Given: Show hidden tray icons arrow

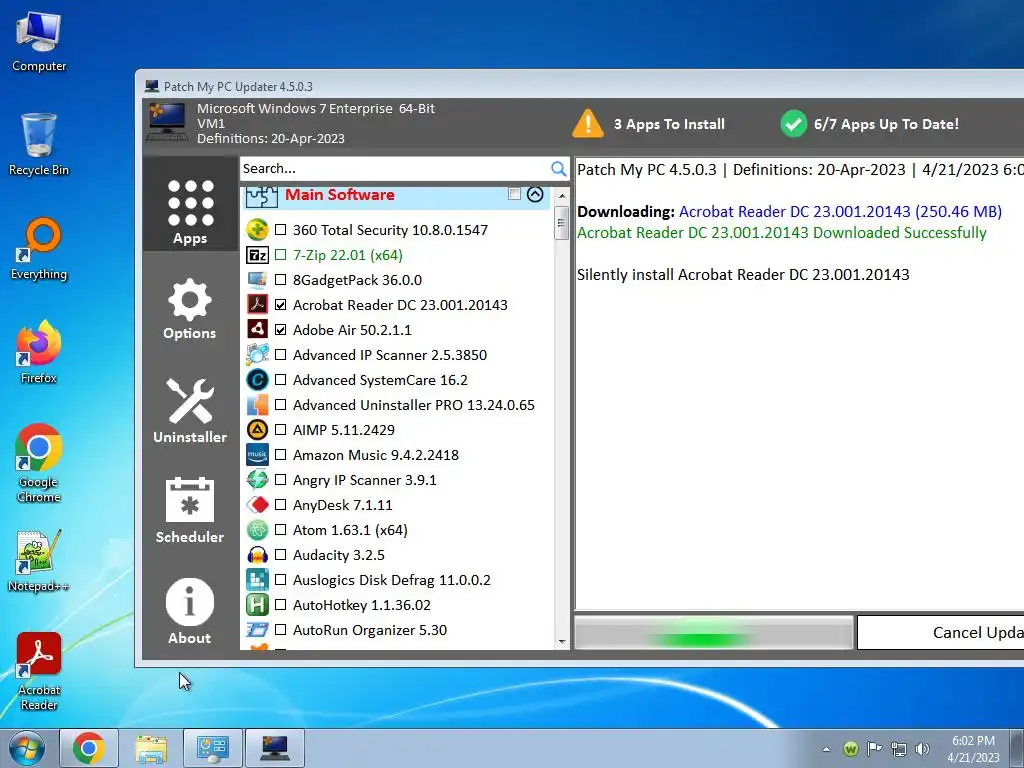Looking at the screenshot, I should [827, 749].
